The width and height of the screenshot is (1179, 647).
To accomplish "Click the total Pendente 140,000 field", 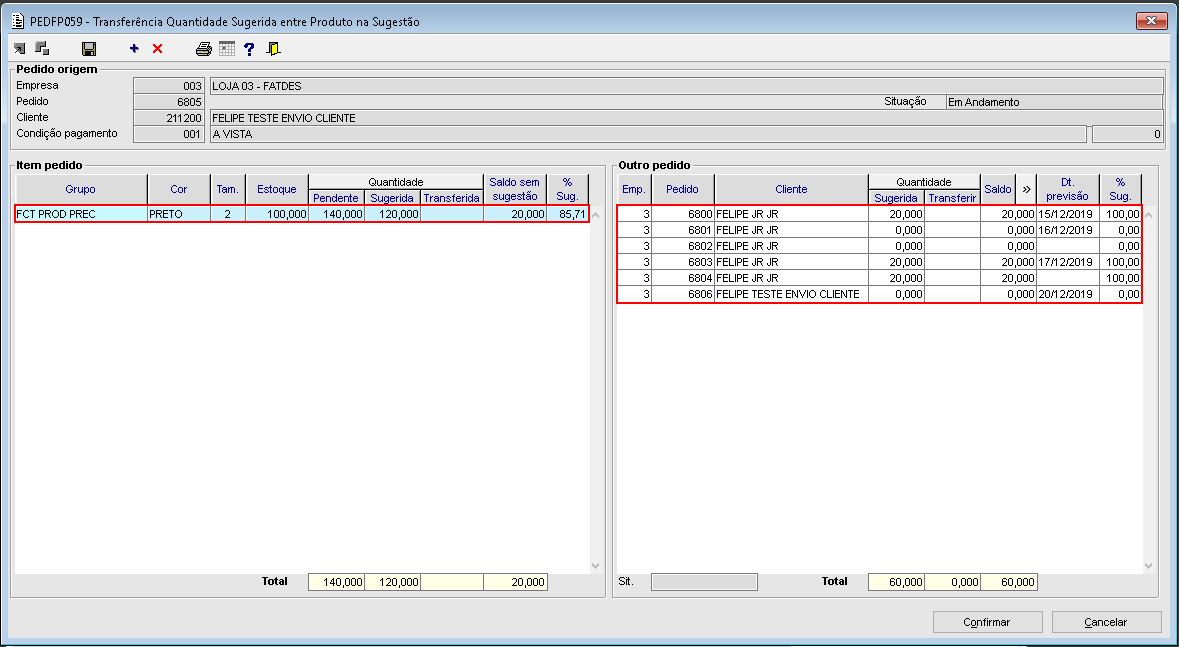I will coord(336,582).
